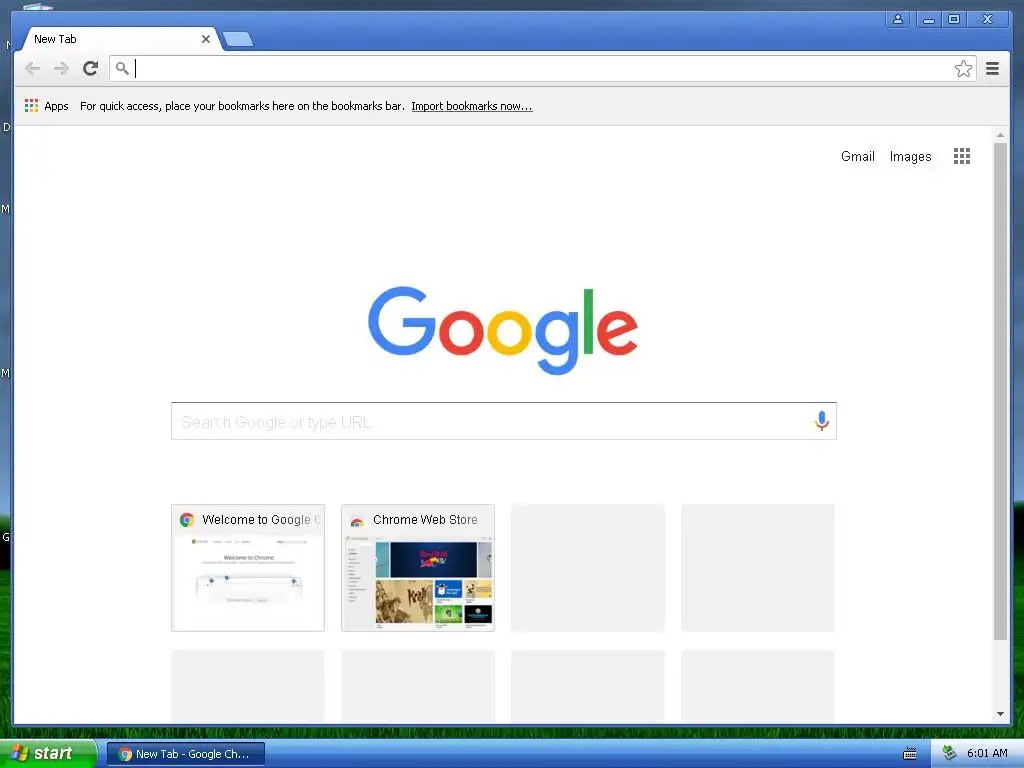Click the magnifier icon in address bar

tap(121, 68)
